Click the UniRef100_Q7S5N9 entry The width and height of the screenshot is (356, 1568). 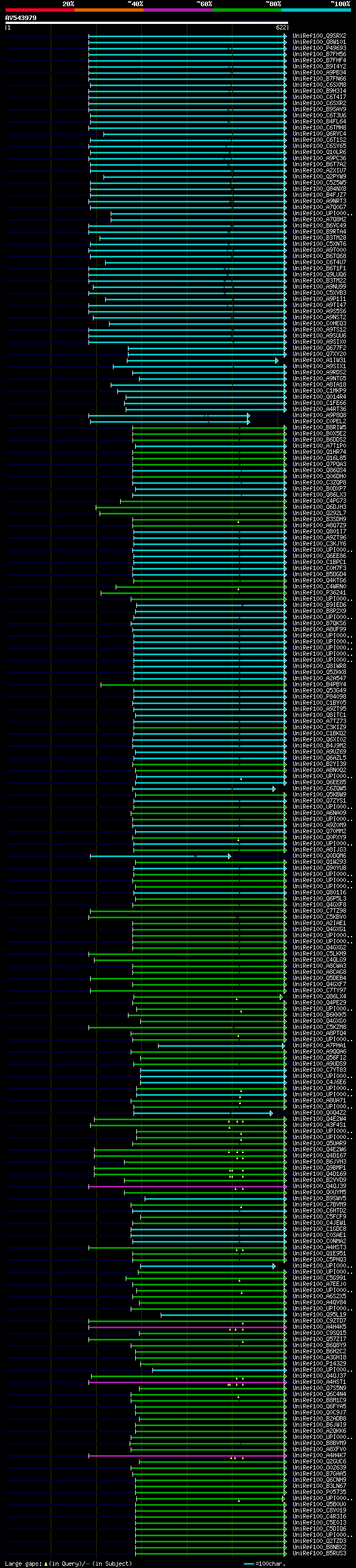pos(319,1388)
